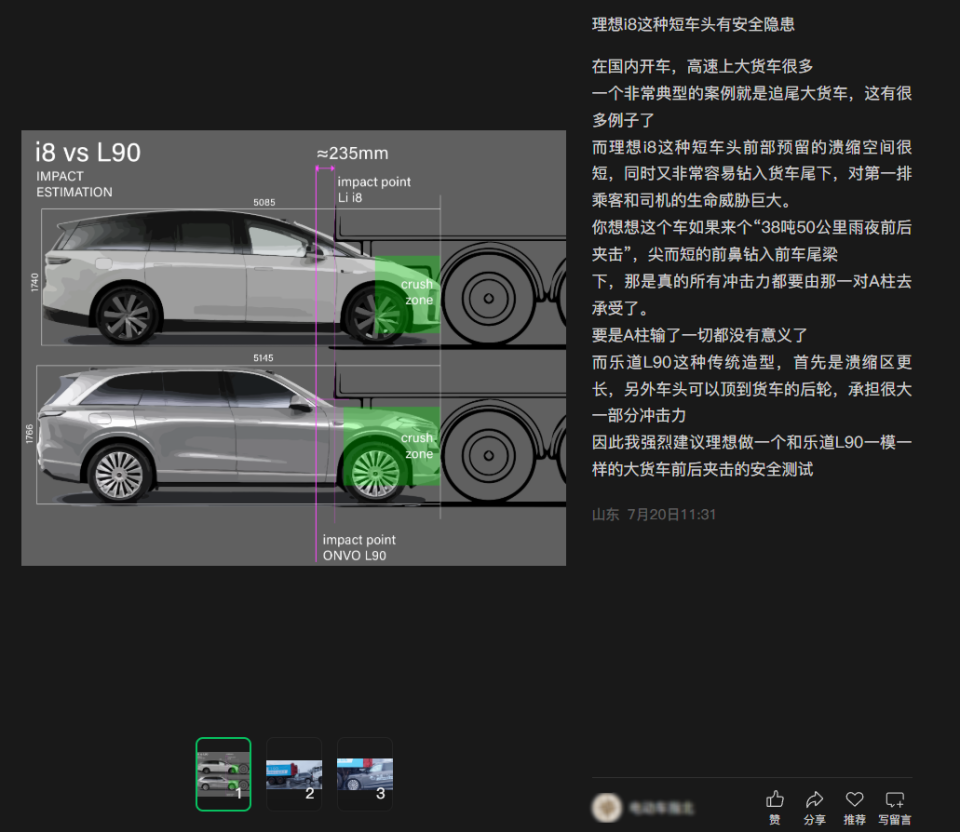
Task: Select thumbnail 1 of the i8 vs L90 diagram
Action: [x=223, y=774]
